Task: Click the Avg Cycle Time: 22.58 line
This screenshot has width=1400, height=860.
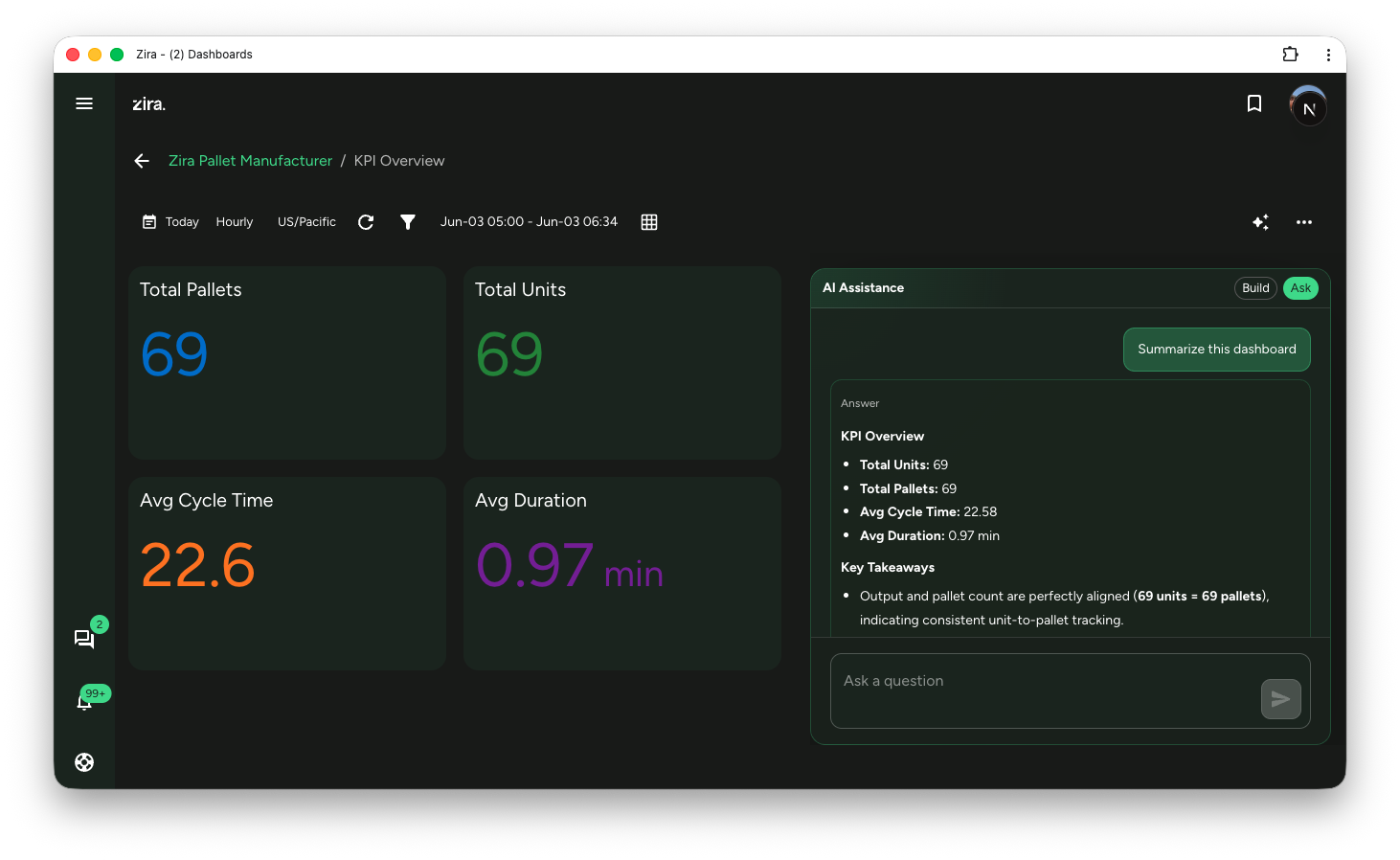Action: click(x=928, y=512)
